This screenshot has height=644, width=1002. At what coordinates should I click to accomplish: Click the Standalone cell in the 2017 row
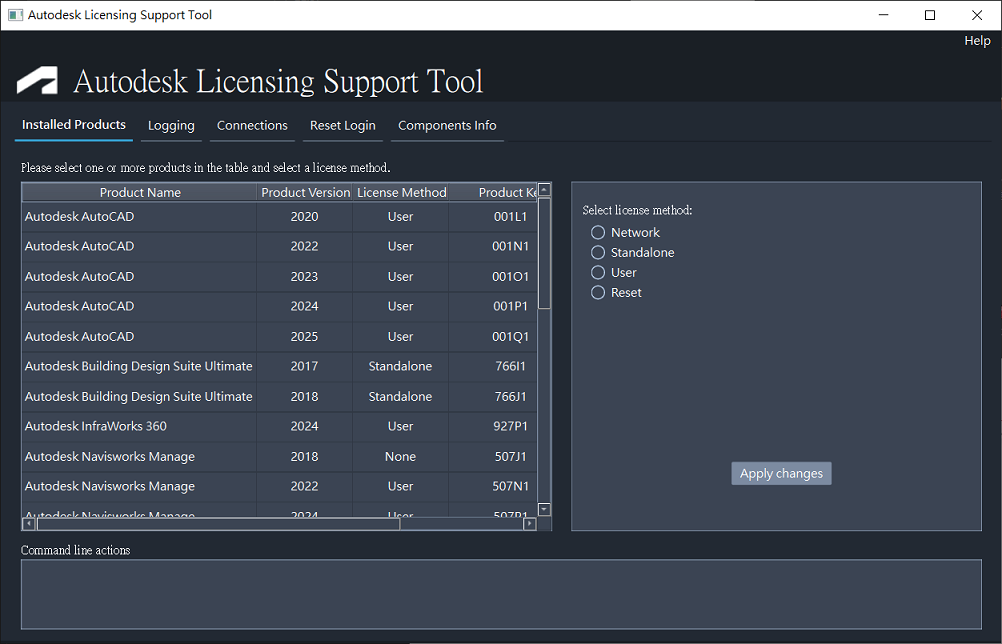[x=400, y=366]
